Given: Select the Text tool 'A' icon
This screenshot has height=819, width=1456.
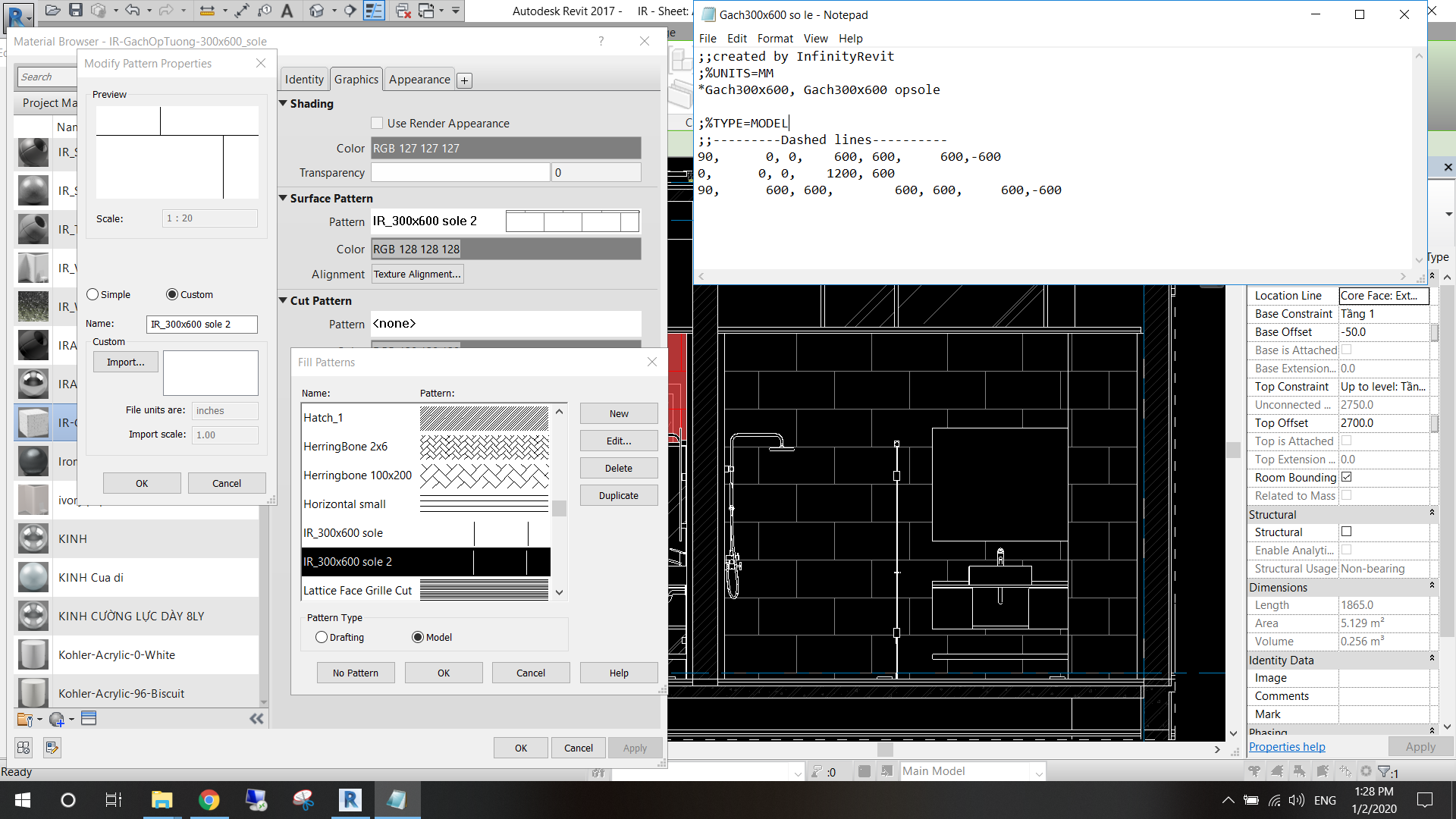Looking at the screenshot, I should (287, 11).
